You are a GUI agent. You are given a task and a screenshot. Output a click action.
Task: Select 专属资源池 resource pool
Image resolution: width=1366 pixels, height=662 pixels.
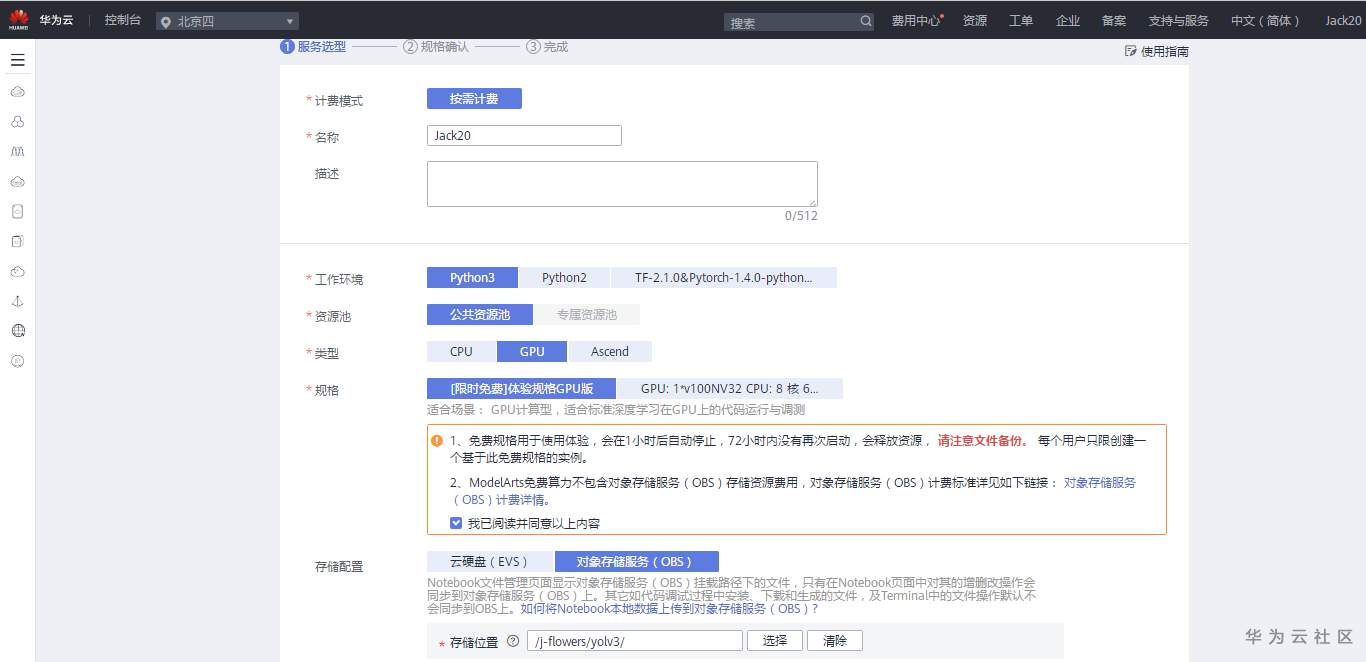587,315
